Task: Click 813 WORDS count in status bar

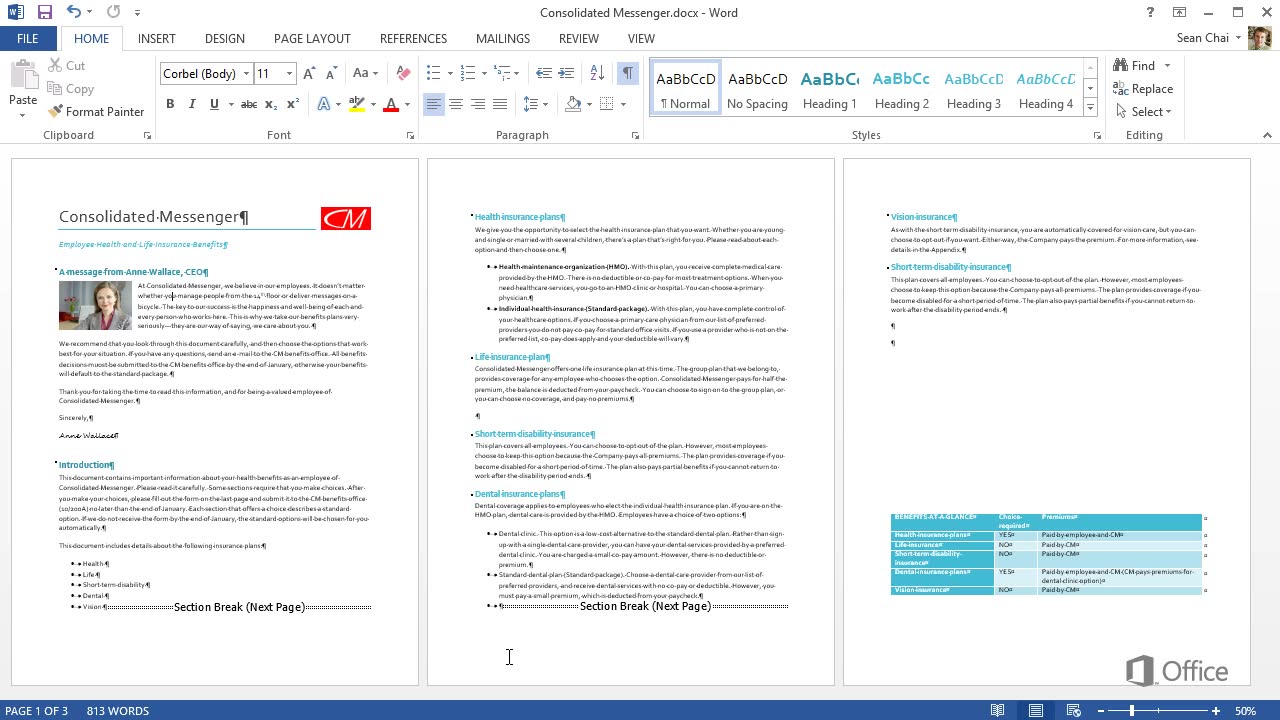Action: coord(118,711)
